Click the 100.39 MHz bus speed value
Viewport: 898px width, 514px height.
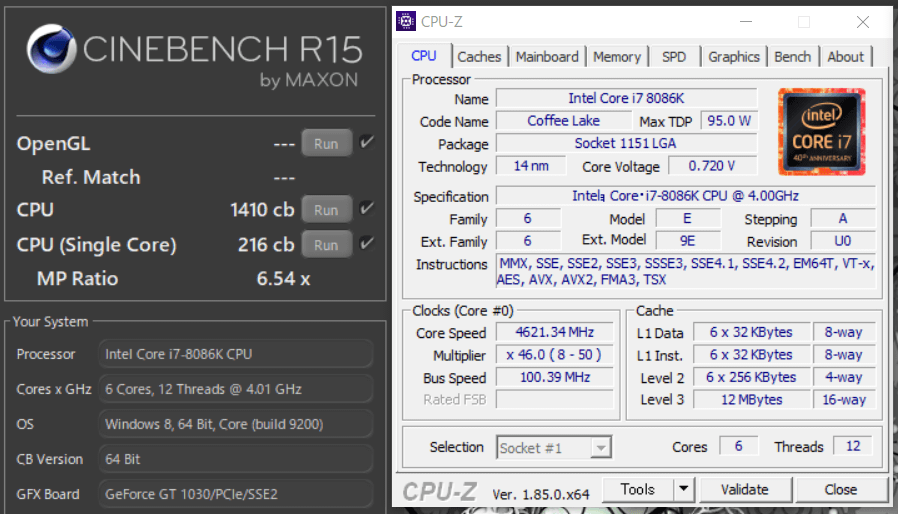[554, 377]
